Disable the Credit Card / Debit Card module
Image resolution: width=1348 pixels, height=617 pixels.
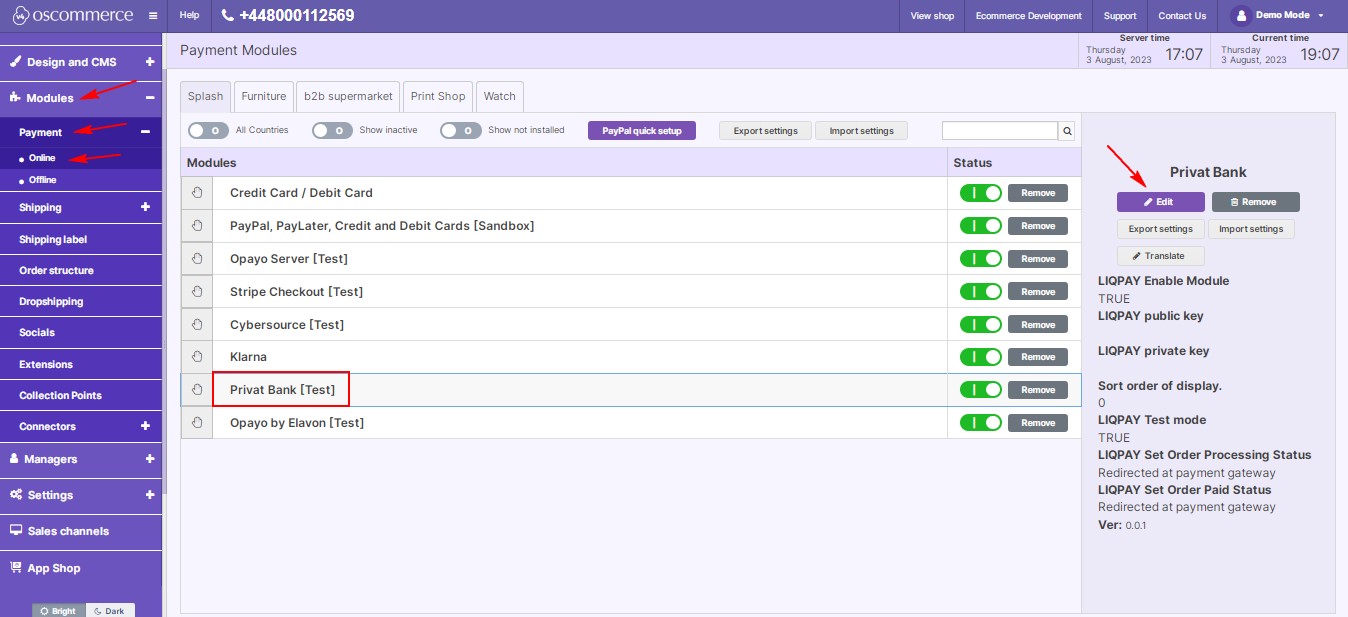click(980, 193)
